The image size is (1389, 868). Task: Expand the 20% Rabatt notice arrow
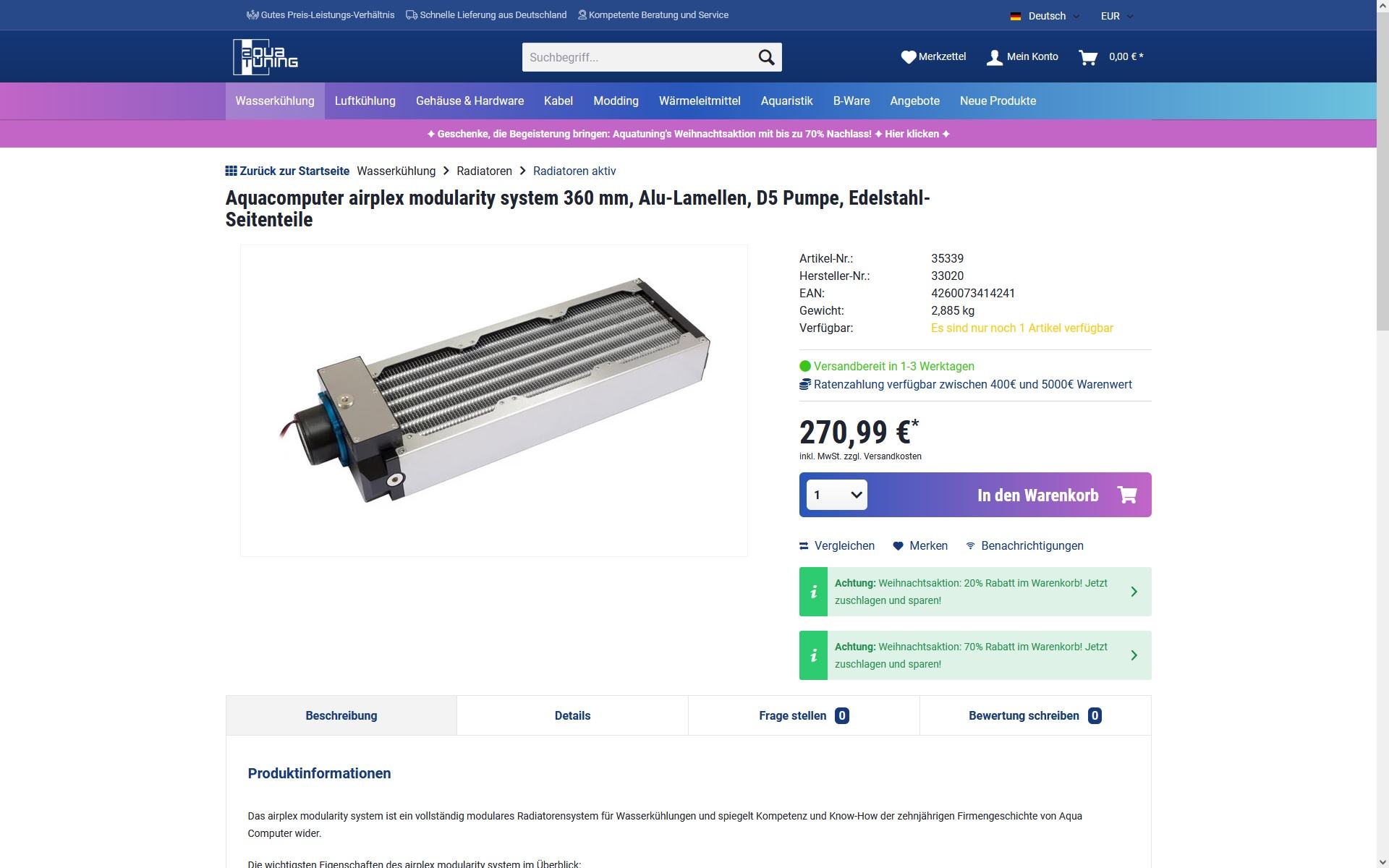coord(1134,592)
